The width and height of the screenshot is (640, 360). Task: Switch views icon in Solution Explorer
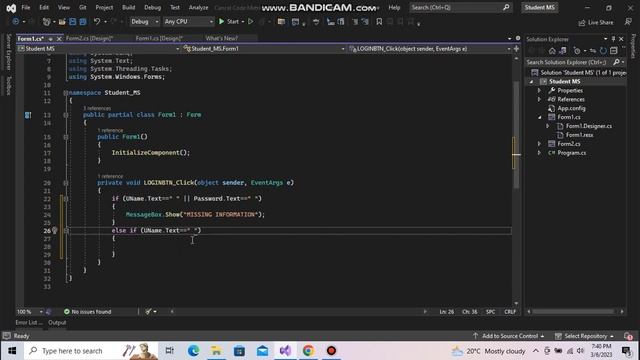click(563, 51)
